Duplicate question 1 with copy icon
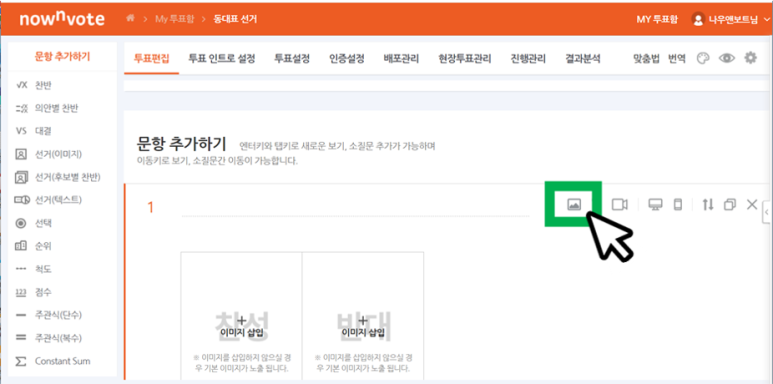The height and width of the screenshot is (384, 773). click(x=730, y=205)
